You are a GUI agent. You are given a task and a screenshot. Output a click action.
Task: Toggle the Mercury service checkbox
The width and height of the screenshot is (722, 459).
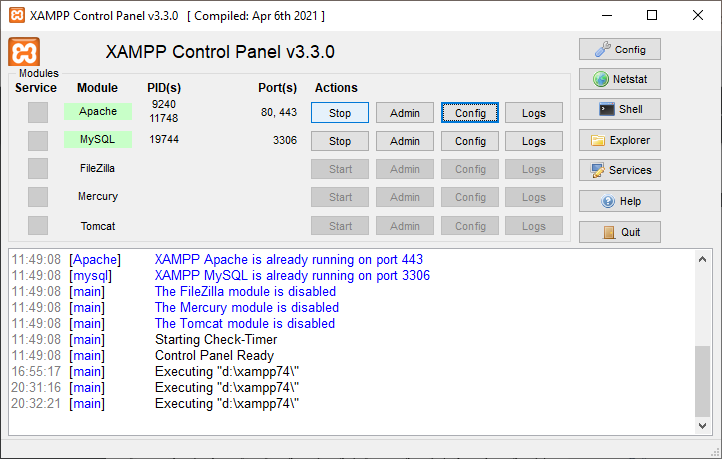click(38, 197)
